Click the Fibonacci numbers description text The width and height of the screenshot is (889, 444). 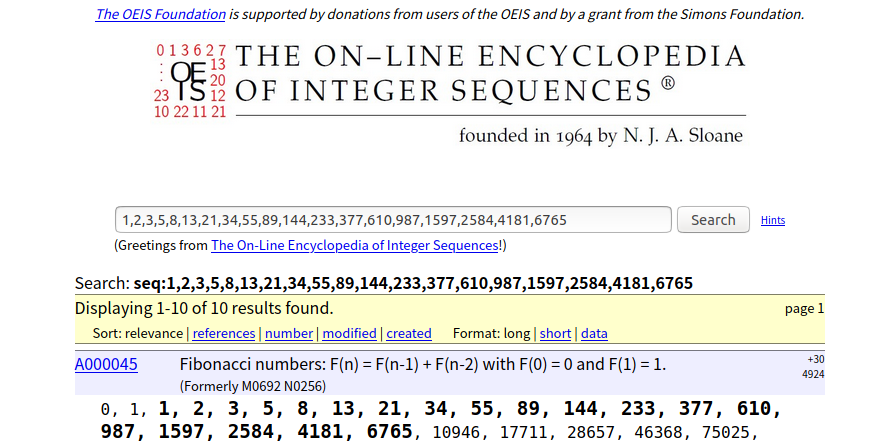point(423,364)
